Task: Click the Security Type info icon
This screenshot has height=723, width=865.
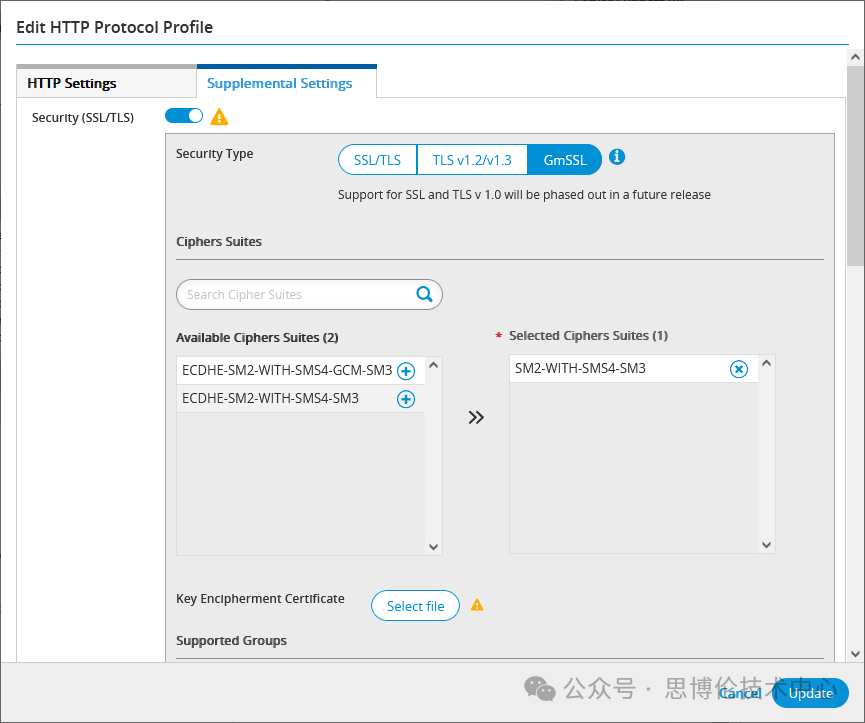Action: coord(617,157)
